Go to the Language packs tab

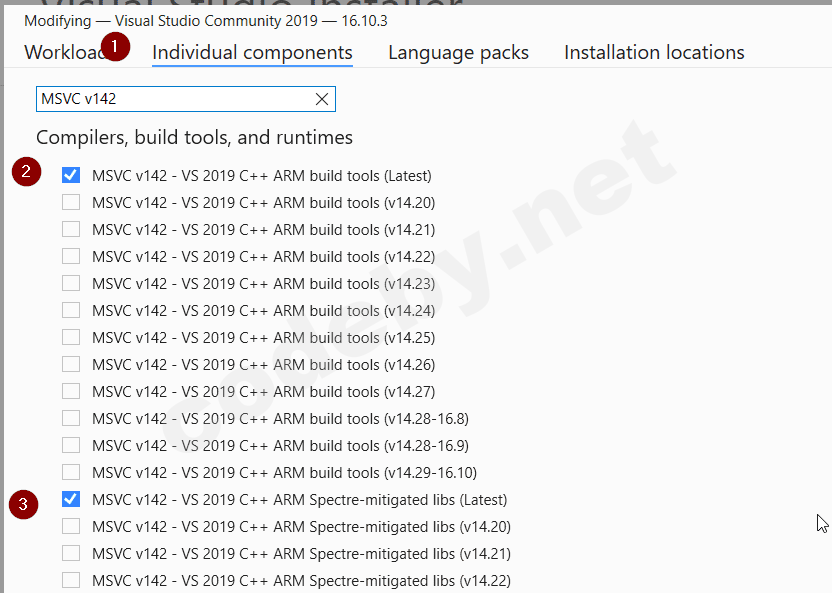coord(458,53)
